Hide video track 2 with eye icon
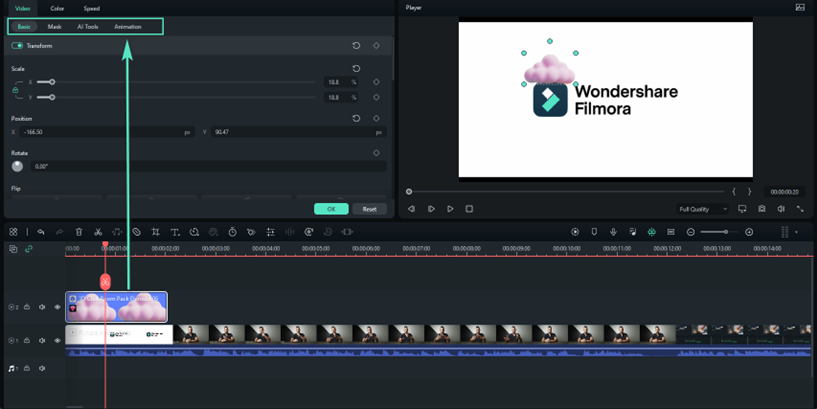Screen dimensions: 817x409 [57, 307]
